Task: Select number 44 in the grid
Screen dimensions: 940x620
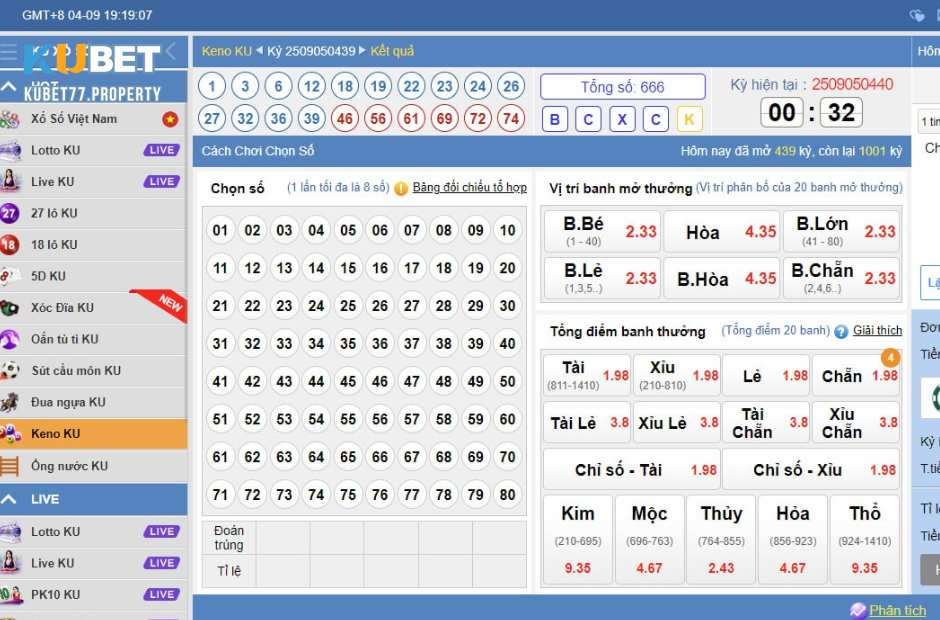Action: tap(316, 381)
